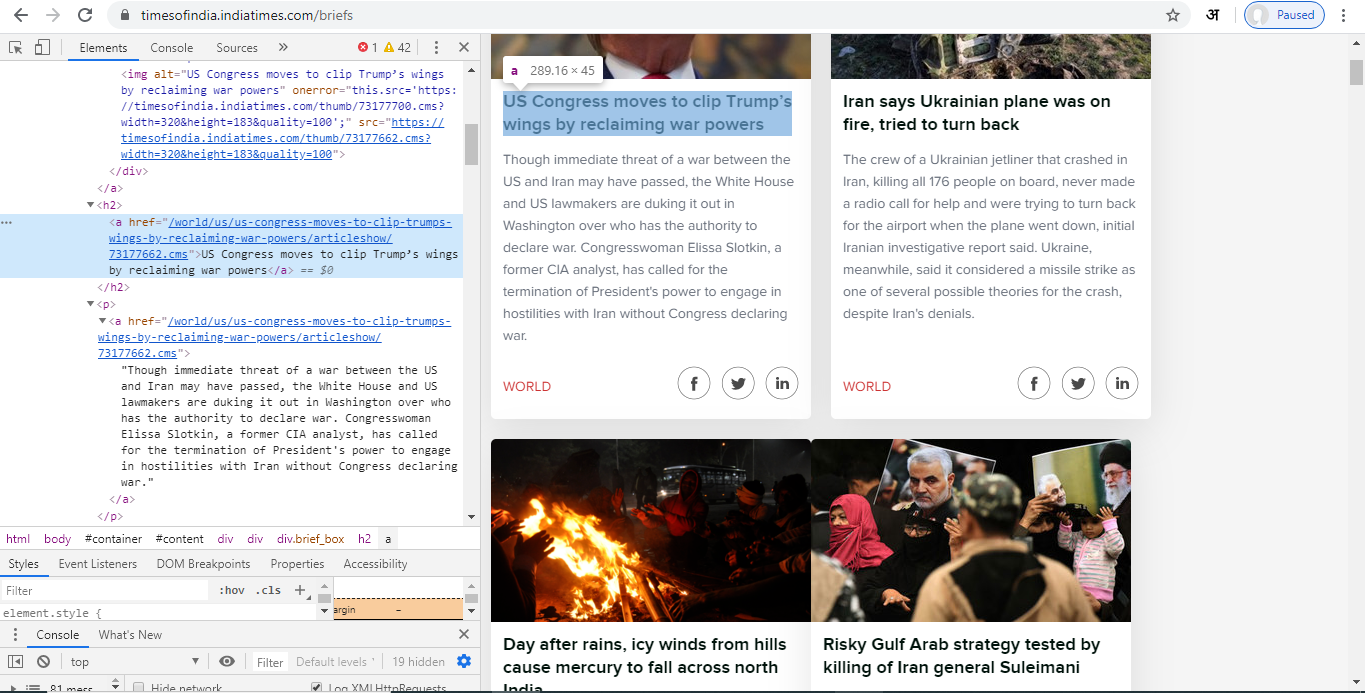Image resolution: width=1365 pixels, height=693 pixels.
Task: Open US Congress clip Trump's wings headline
Action: tap(647, 113)
